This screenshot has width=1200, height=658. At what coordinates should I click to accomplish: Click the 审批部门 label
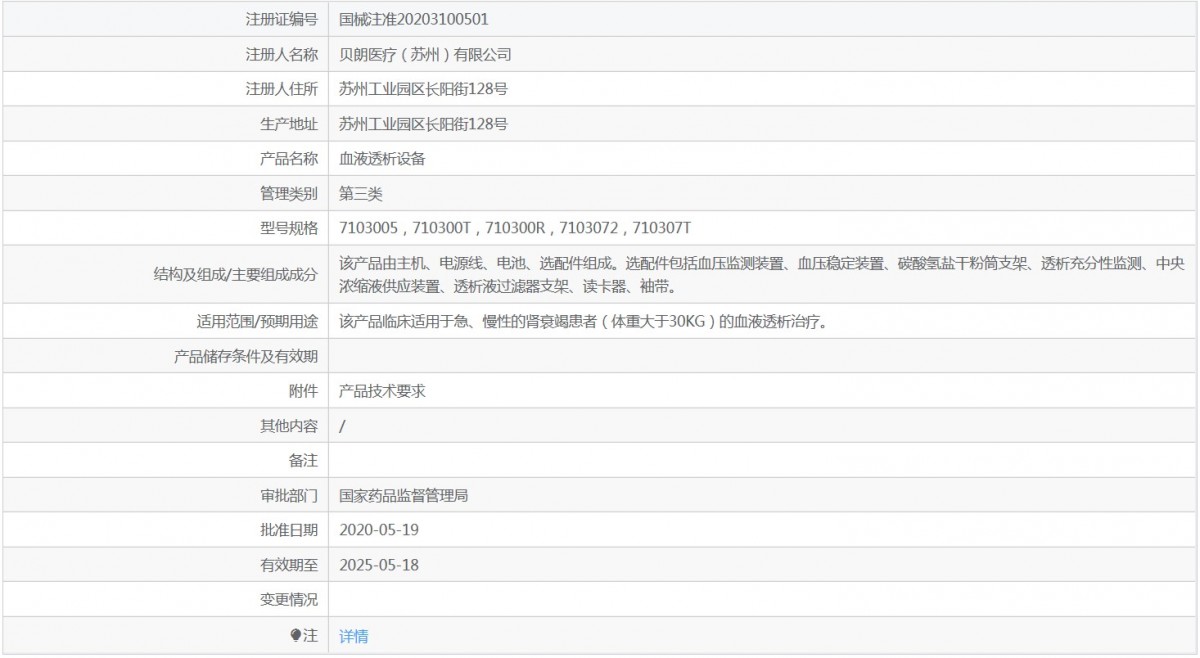pos(289,495)
